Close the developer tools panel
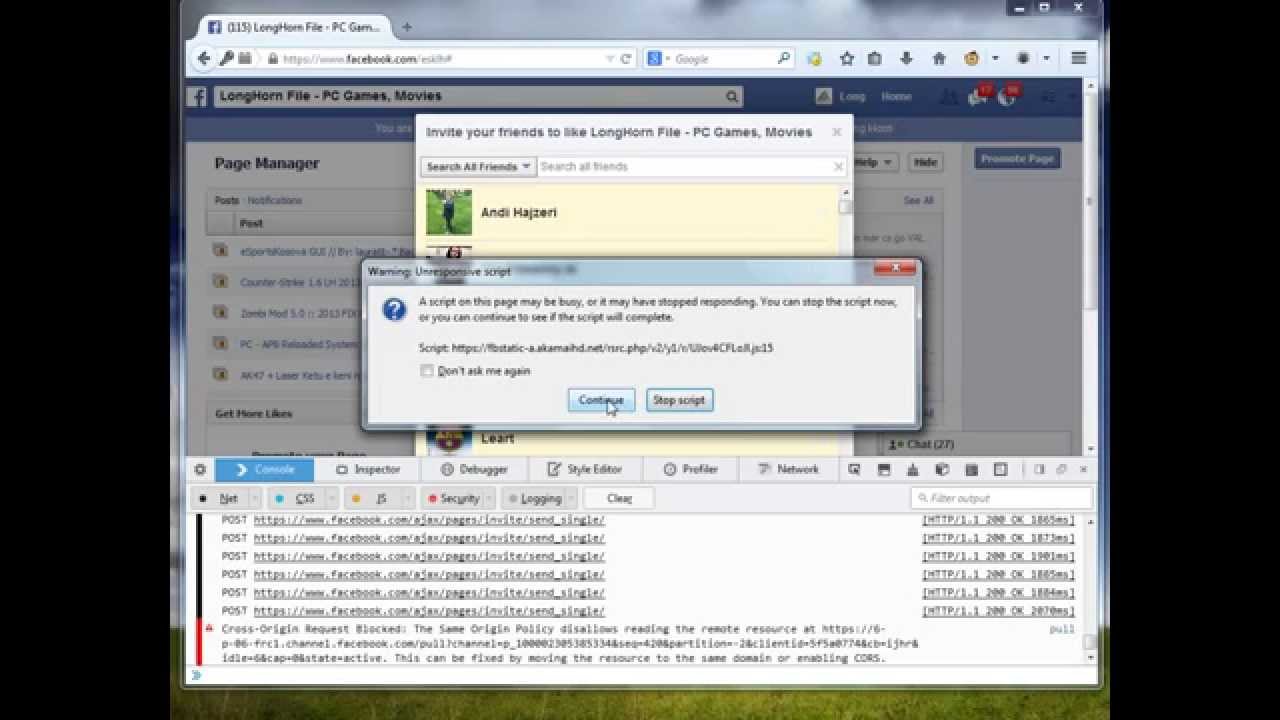 (x=1083, y=469)
